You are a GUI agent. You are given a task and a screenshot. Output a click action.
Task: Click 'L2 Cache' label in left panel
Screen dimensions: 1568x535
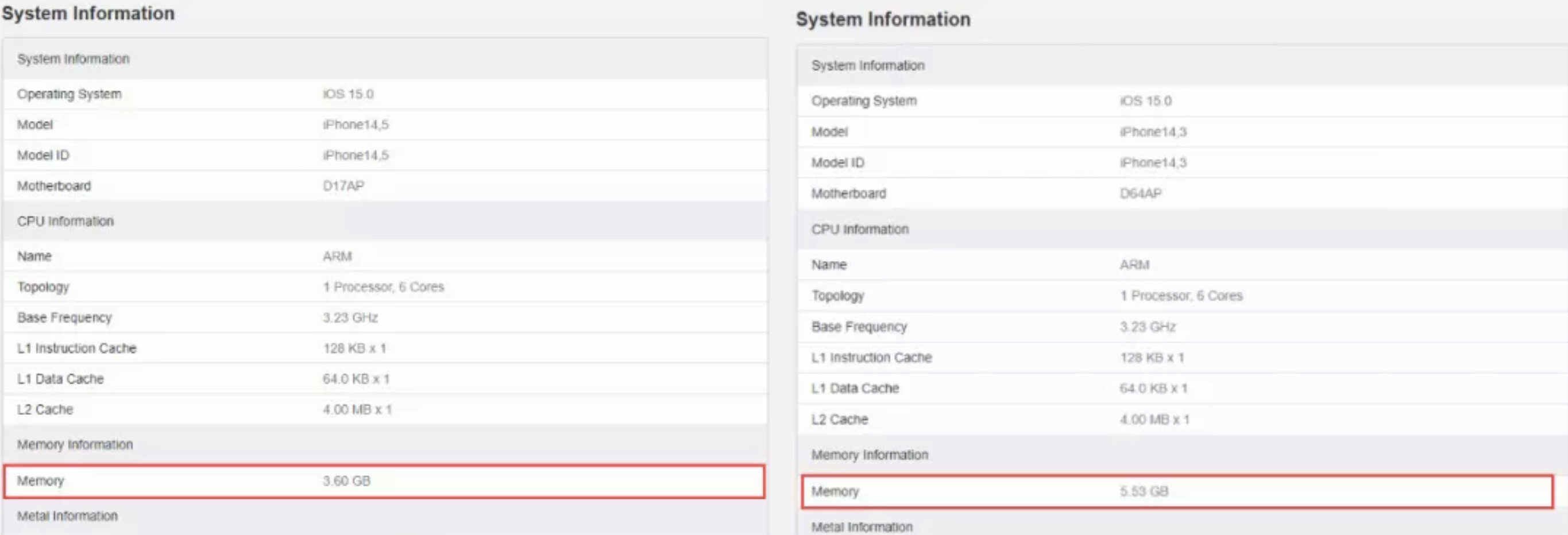click(x=45, y=410)
